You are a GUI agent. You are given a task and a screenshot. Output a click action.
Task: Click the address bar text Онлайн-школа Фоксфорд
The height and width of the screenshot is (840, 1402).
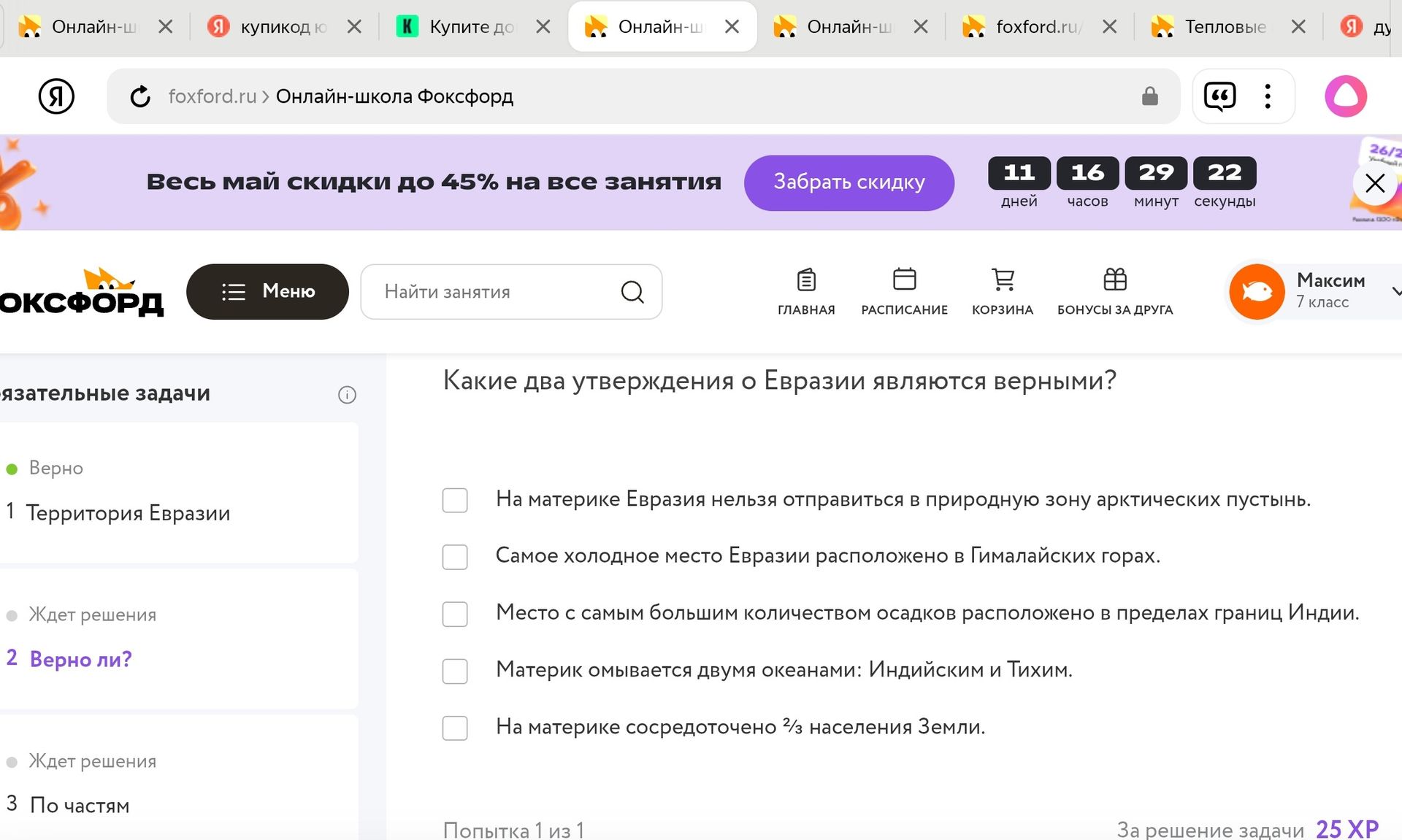click(x=394, y=96)
